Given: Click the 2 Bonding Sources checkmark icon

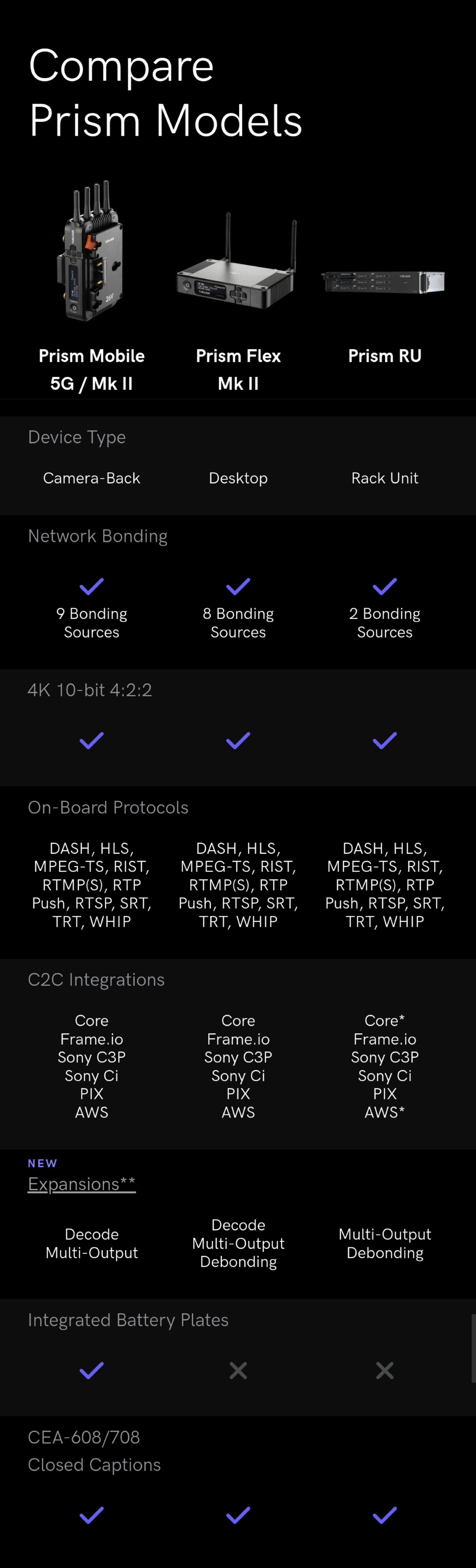Looking at the screenshot, I should [x=385, y=587].
